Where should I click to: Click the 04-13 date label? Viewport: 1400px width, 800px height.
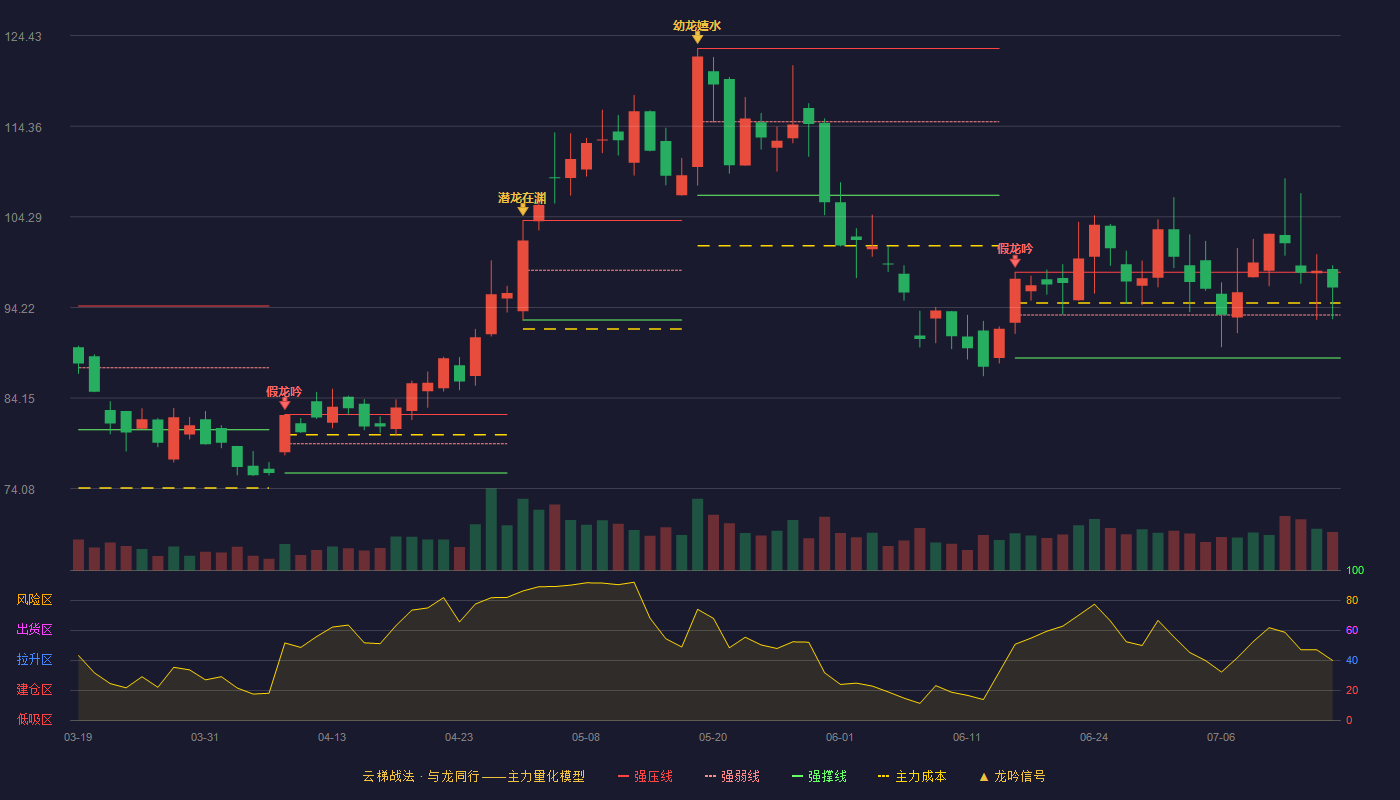click(332, 737)
